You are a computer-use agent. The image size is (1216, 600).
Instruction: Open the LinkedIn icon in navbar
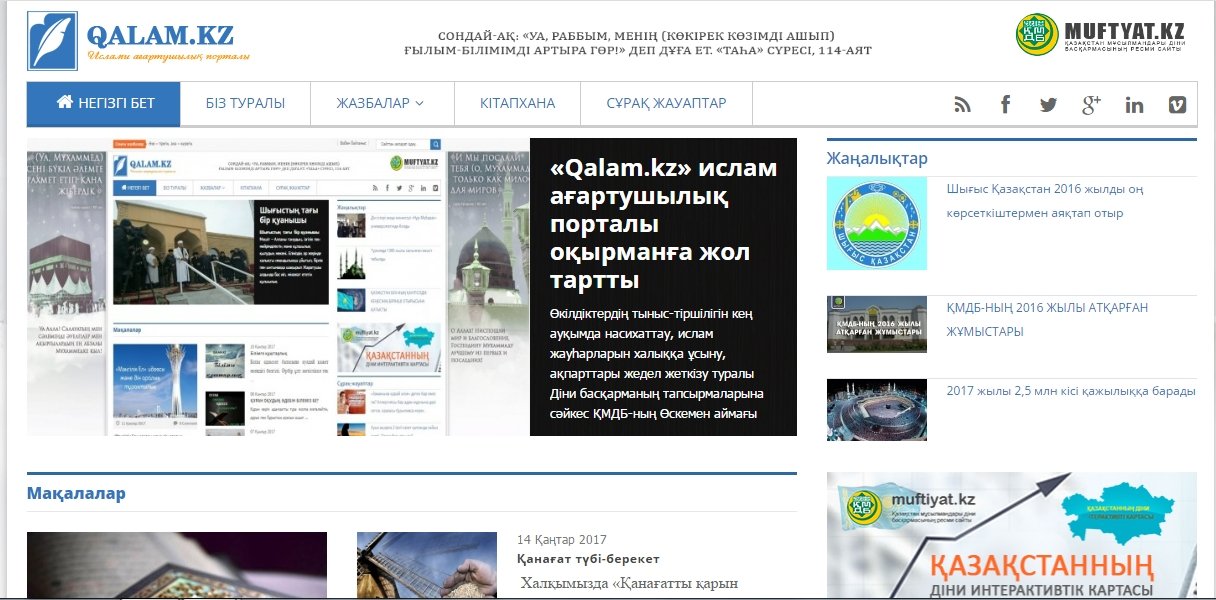1134,104
